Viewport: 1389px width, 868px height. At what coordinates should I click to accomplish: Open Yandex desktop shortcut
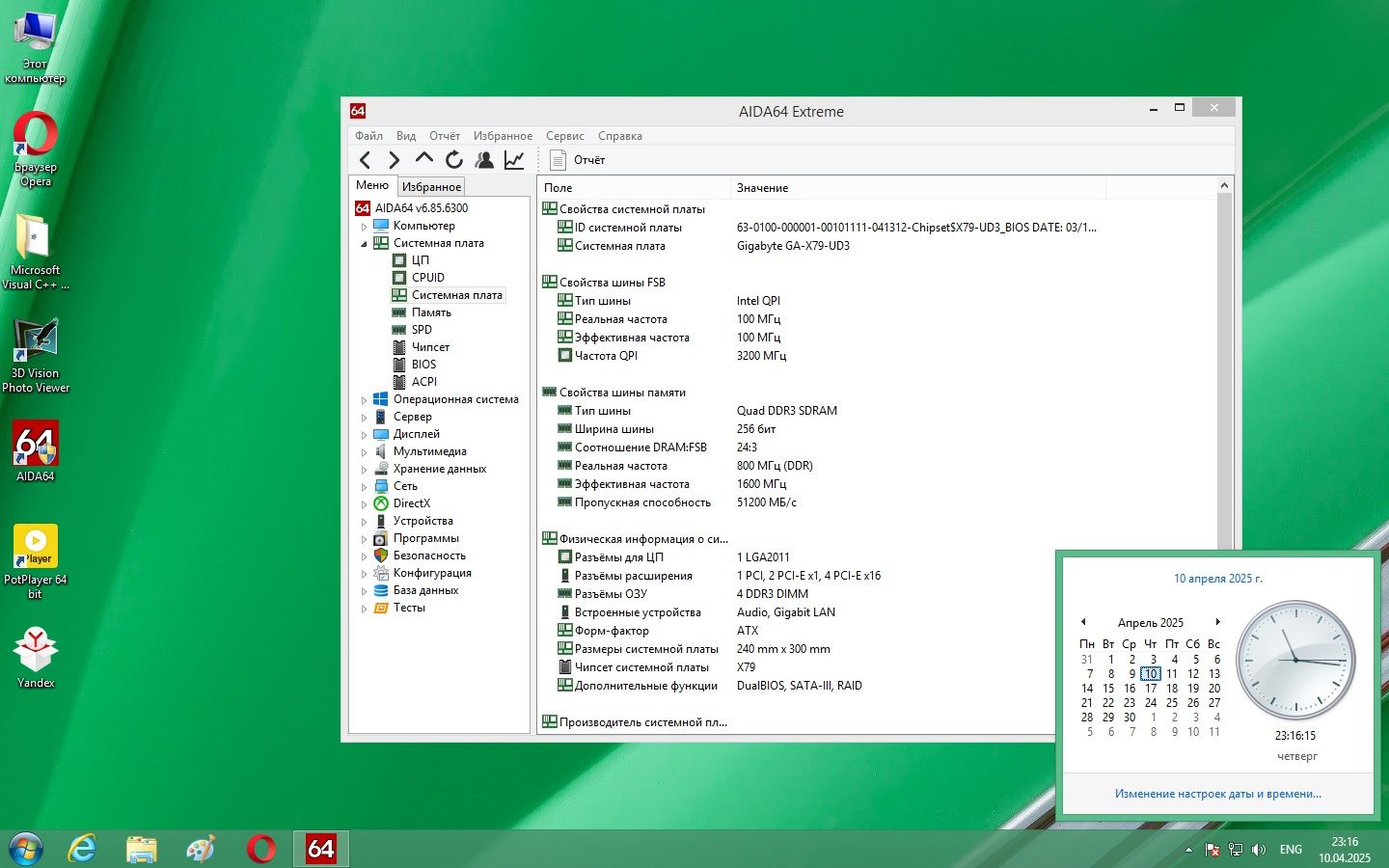pos(36,658)
